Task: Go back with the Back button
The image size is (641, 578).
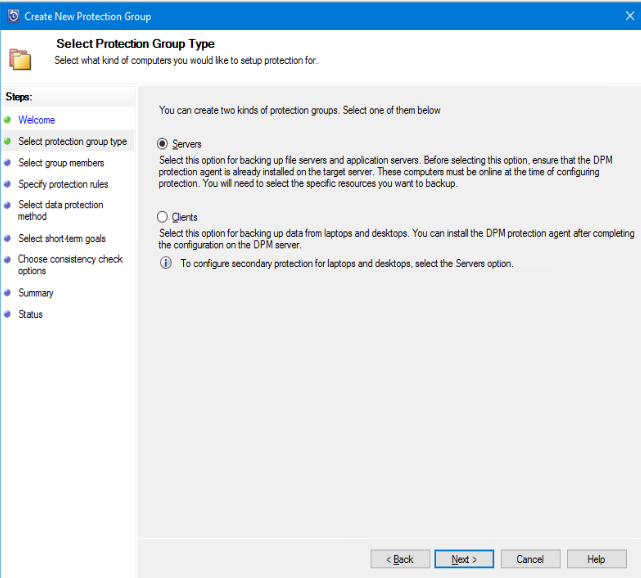Action: click(400, 559)
